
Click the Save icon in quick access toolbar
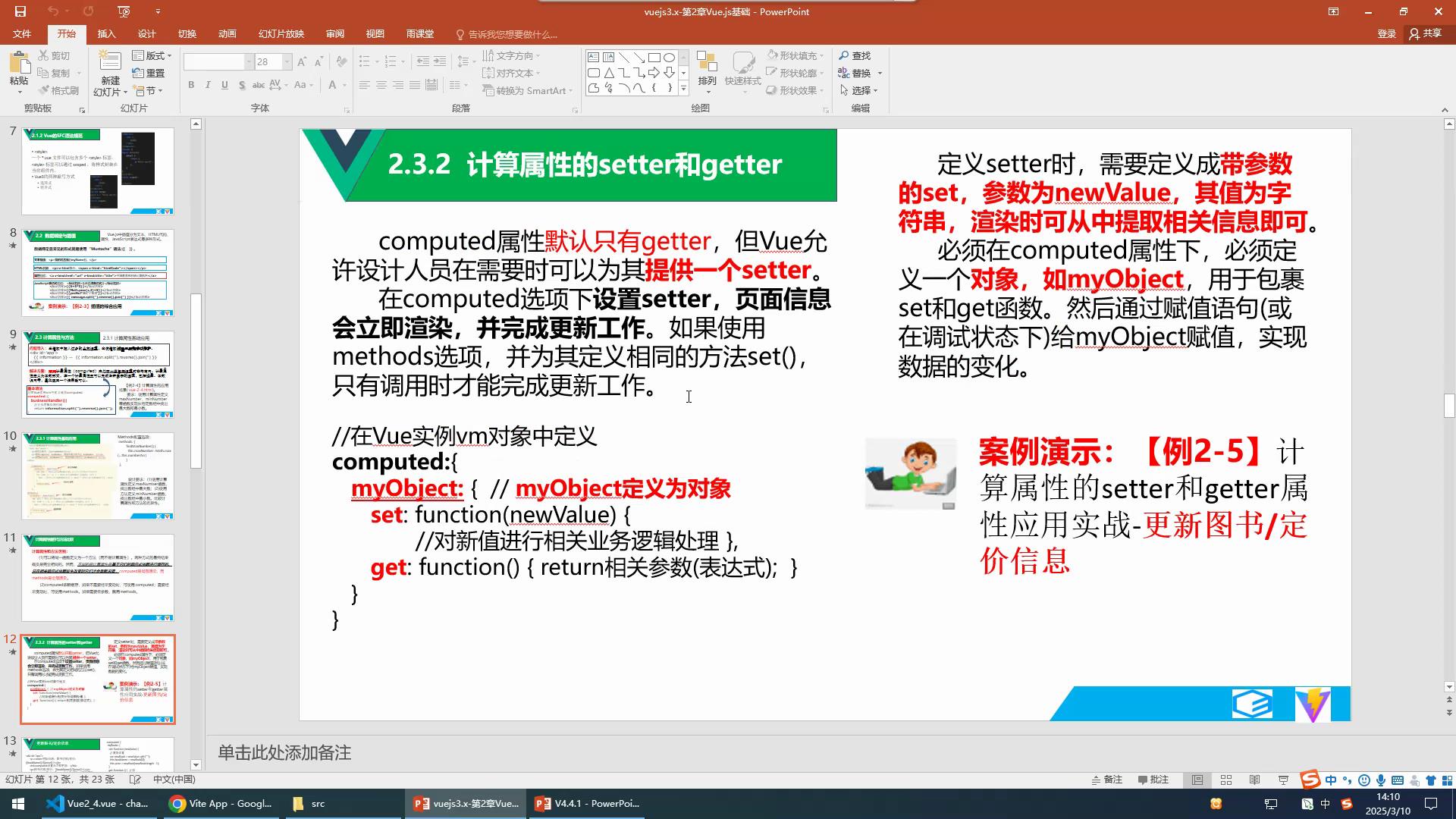point(20,11)
